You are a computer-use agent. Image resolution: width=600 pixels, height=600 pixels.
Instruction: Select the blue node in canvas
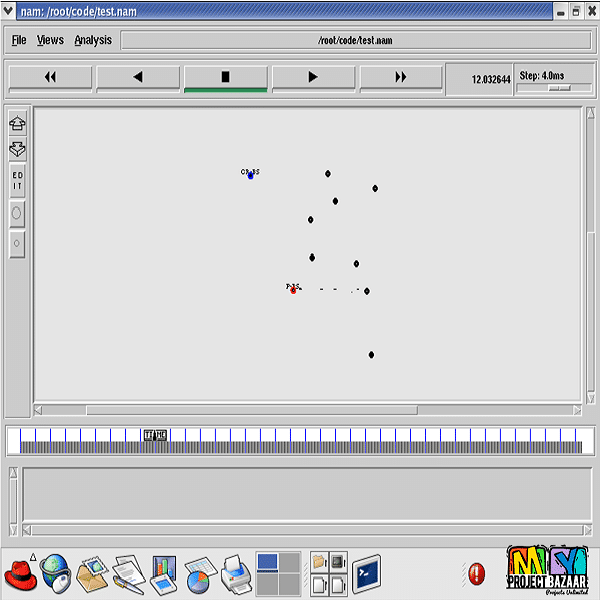[251, 176]
